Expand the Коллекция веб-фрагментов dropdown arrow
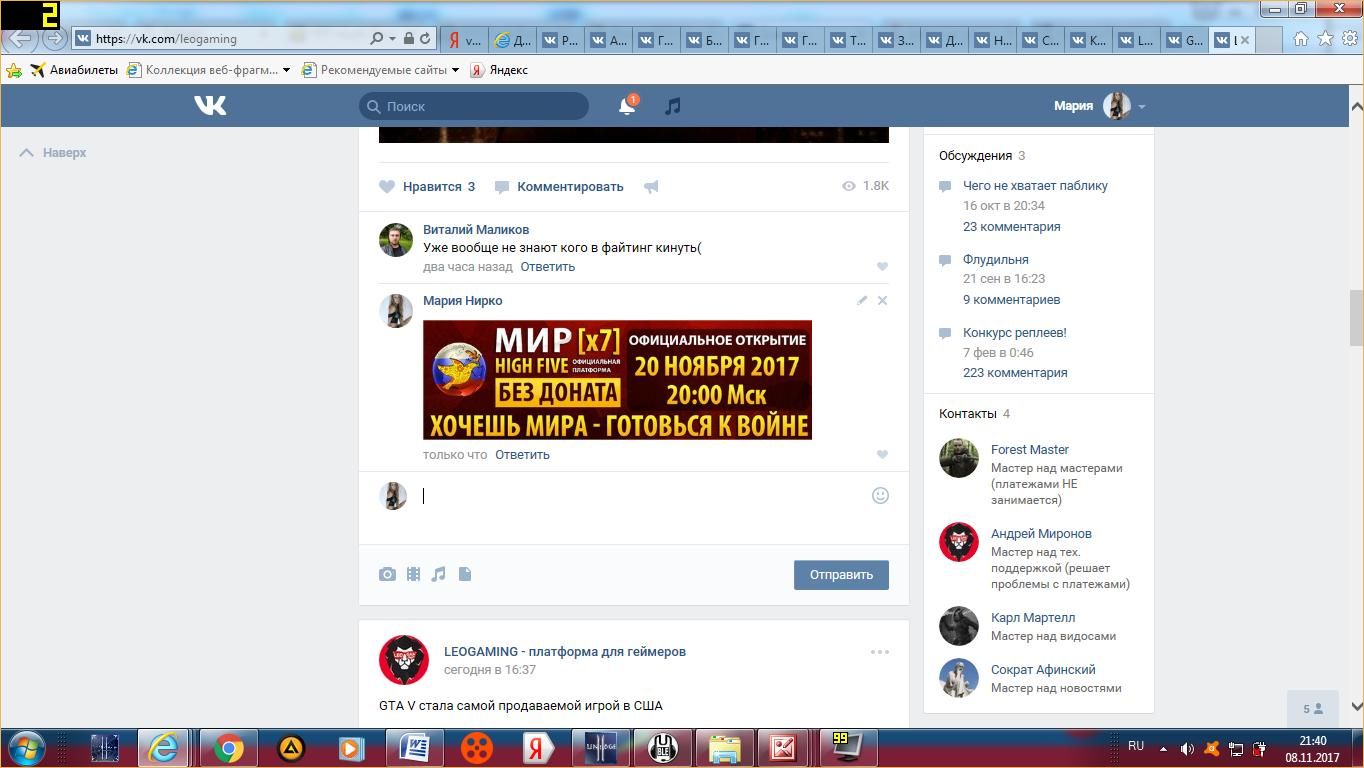Viewport: 1364px width, 768px height. (286, 70)
